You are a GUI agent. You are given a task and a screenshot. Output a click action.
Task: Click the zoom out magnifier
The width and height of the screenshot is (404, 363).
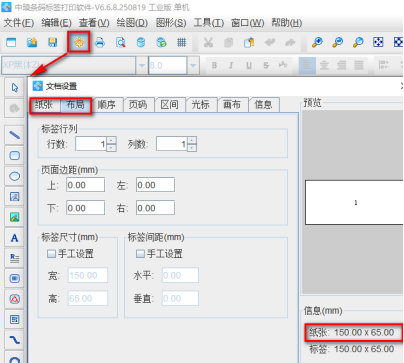click(338, 42)
